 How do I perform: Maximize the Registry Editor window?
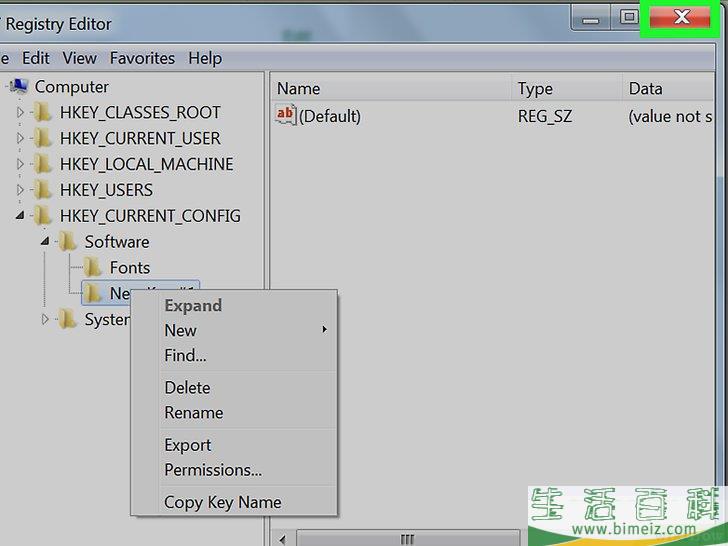(x=629, y=18)
